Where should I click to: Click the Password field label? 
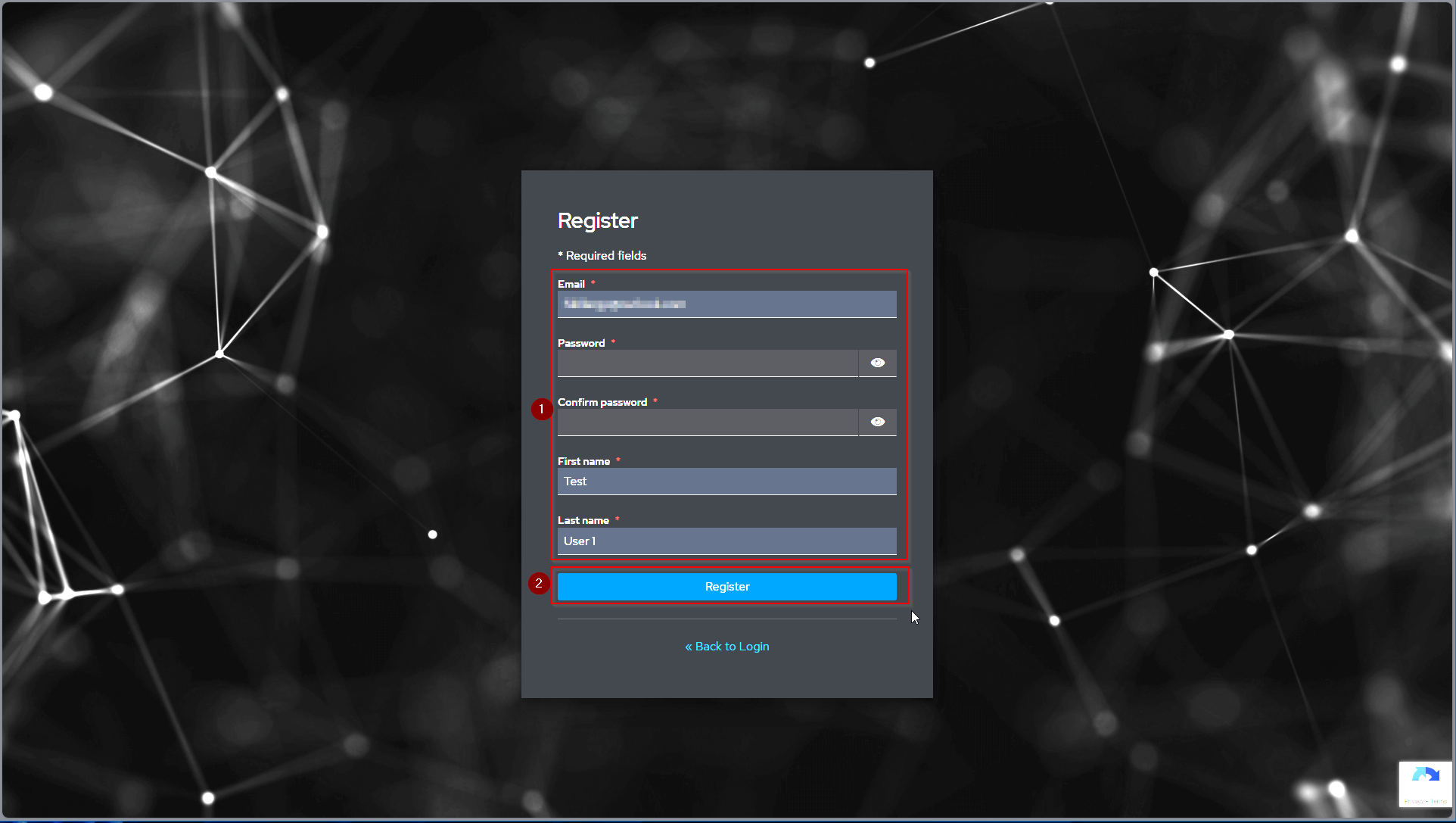click(x=581, y=343)
